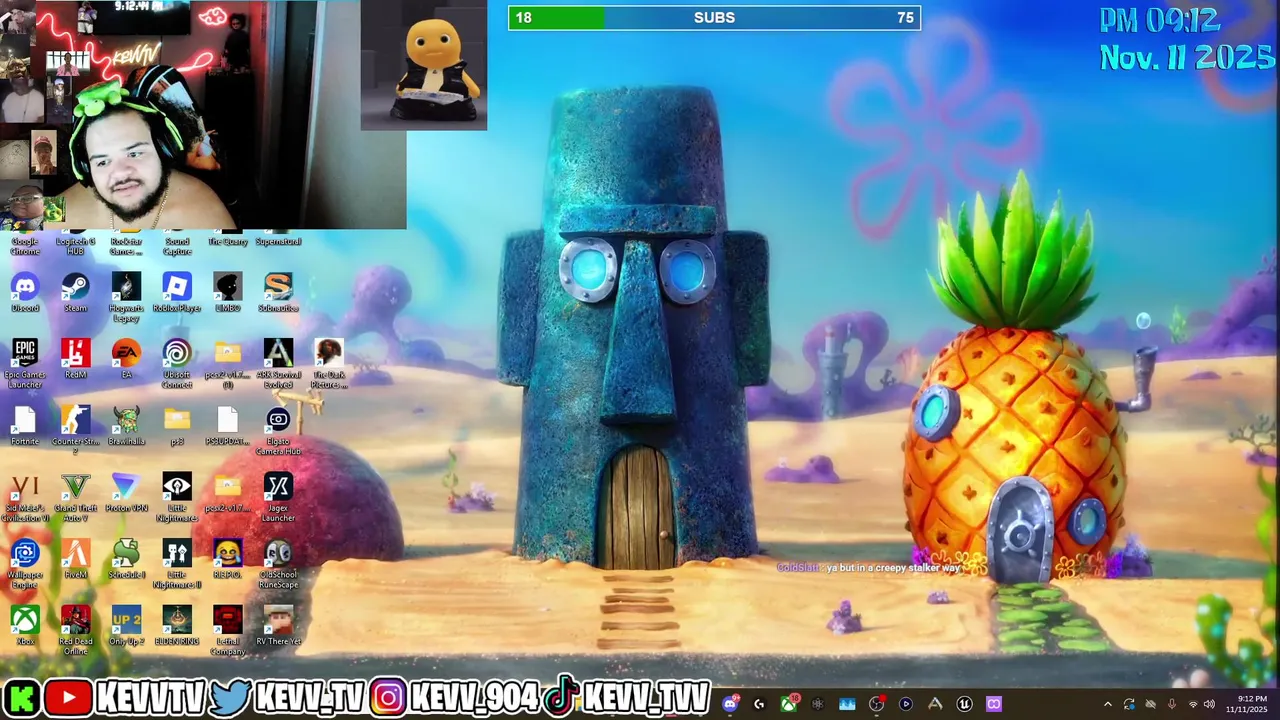Click the sync status tray icon
Viewport: 1280px width, 720px height.
[x=1129, y=704]
